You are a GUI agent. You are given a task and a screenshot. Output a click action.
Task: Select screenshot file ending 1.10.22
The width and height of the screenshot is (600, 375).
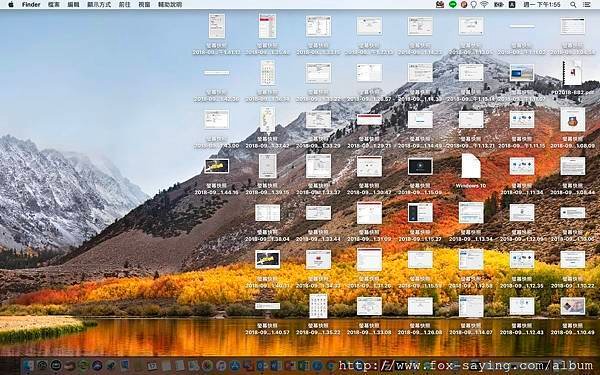click(x=572, y=259)
